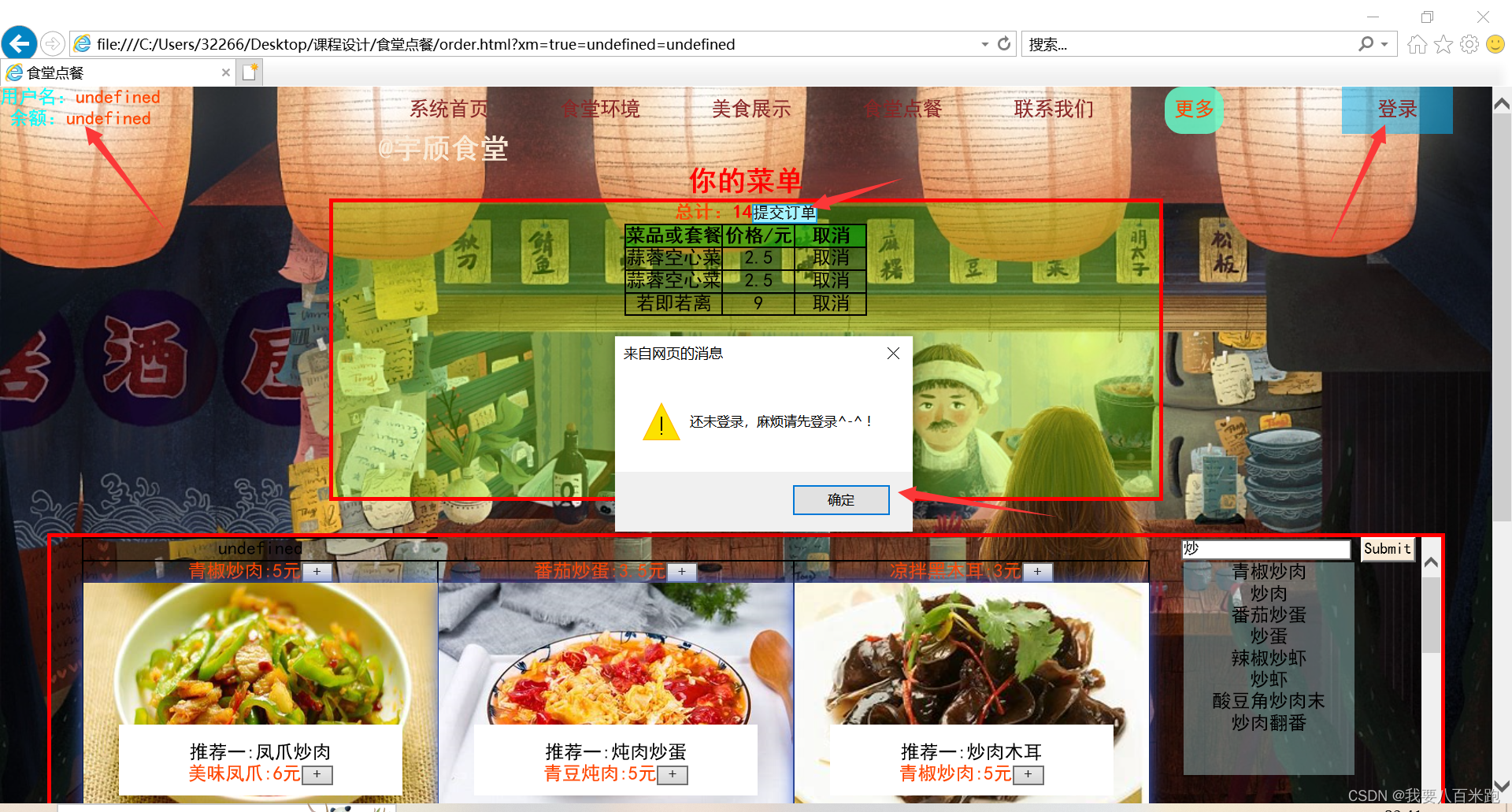This screenshot has height=812, width=1512.
Task: Close the 食堂点餐 tab
Action: [226, 72]
